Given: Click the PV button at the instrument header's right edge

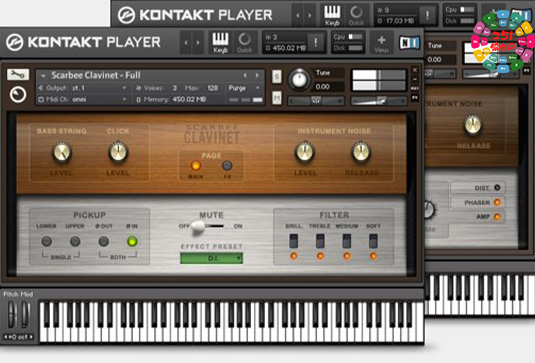Looking at the screenshot, I should [415, 98].
